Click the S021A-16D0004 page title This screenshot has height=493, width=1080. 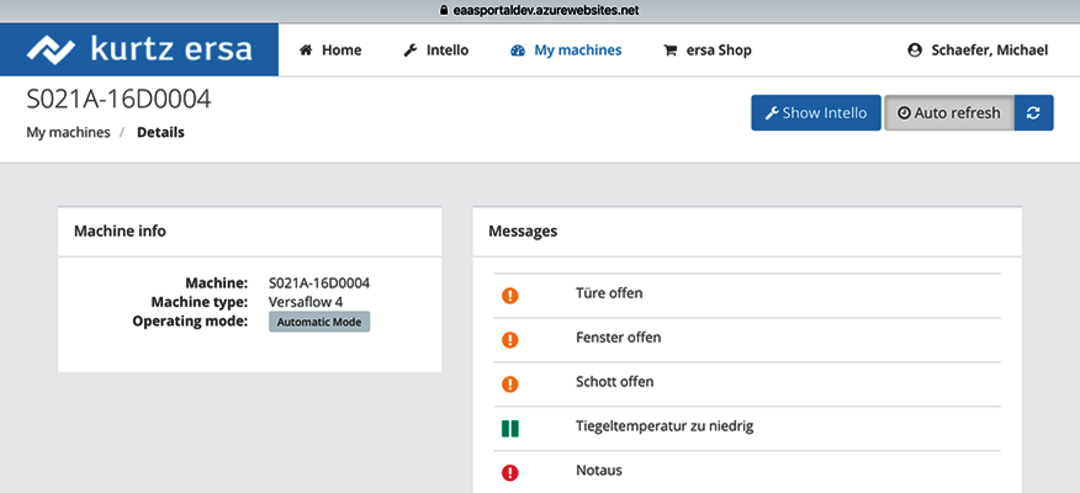[x=118, y=100]
